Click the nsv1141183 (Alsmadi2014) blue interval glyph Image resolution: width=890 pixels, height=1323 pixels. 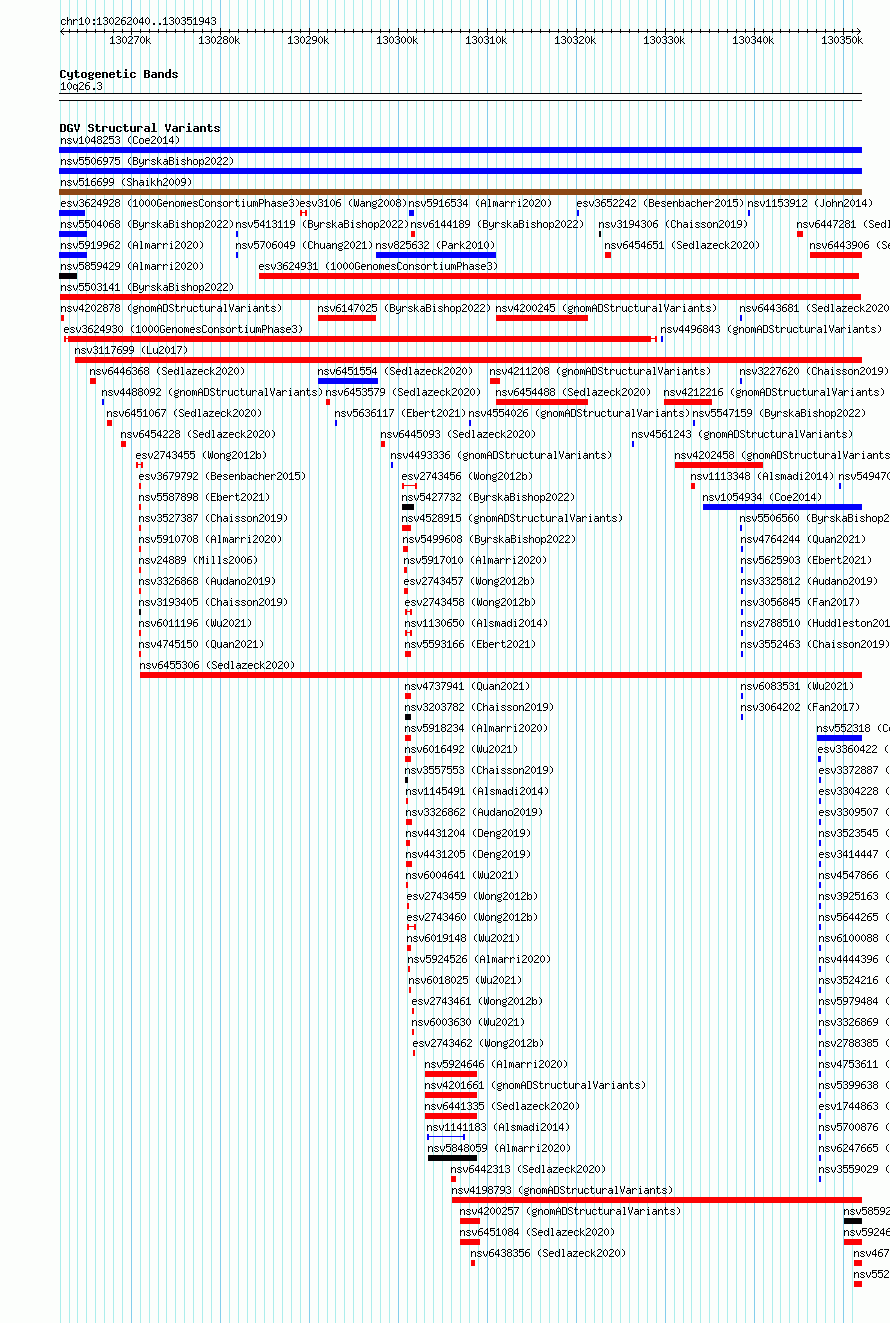pyautogui.click(x=446, y=1137)
